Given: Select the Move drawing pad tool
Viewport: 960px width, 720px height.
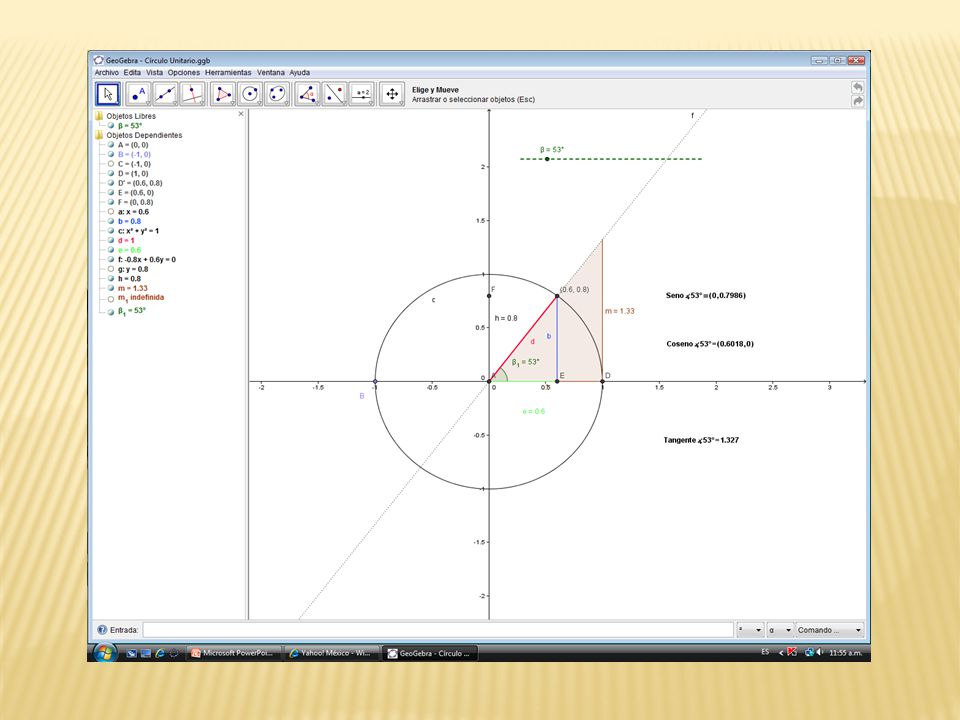Looking at the screenshot, I should click(392, 94).
